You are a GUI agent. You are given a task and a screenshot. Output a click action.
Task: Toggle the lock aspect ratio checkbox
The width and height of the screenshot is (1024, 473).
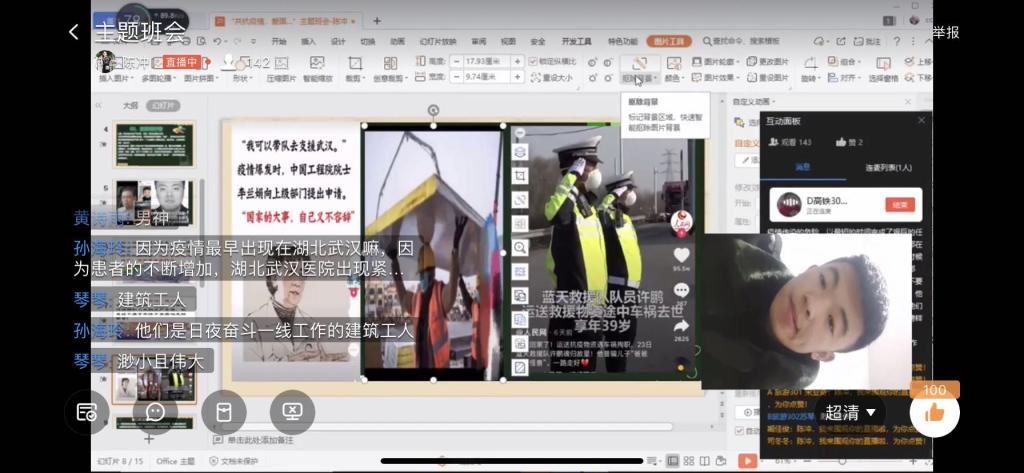coord(532,61)
